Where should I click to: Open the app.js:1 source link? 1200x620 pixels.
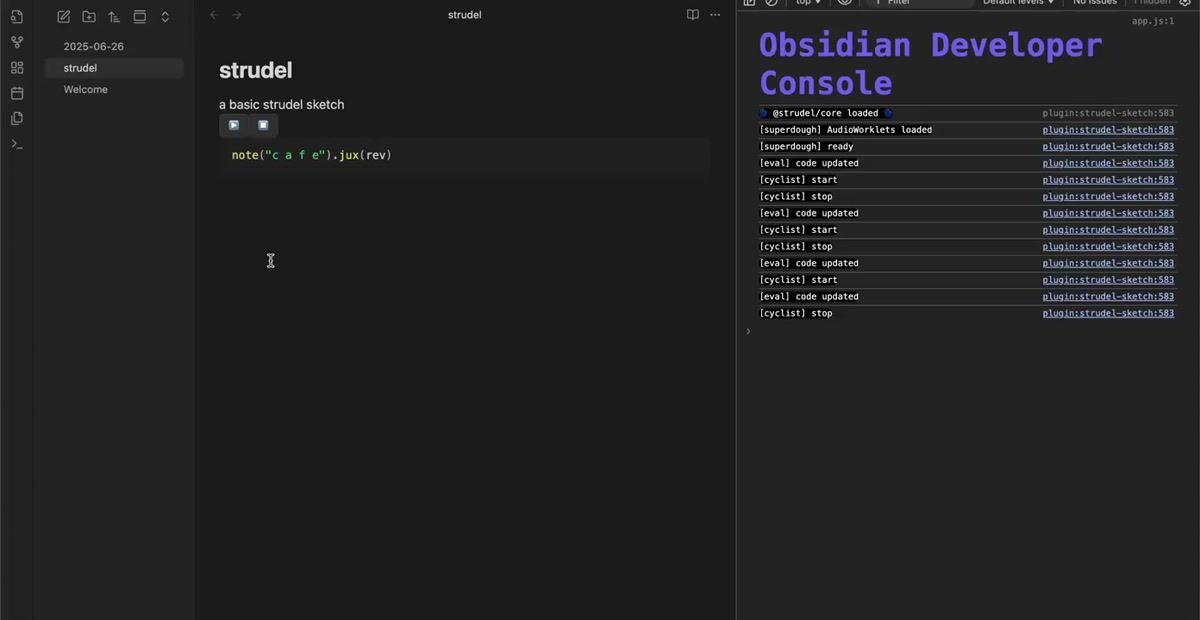(1153, 21)
